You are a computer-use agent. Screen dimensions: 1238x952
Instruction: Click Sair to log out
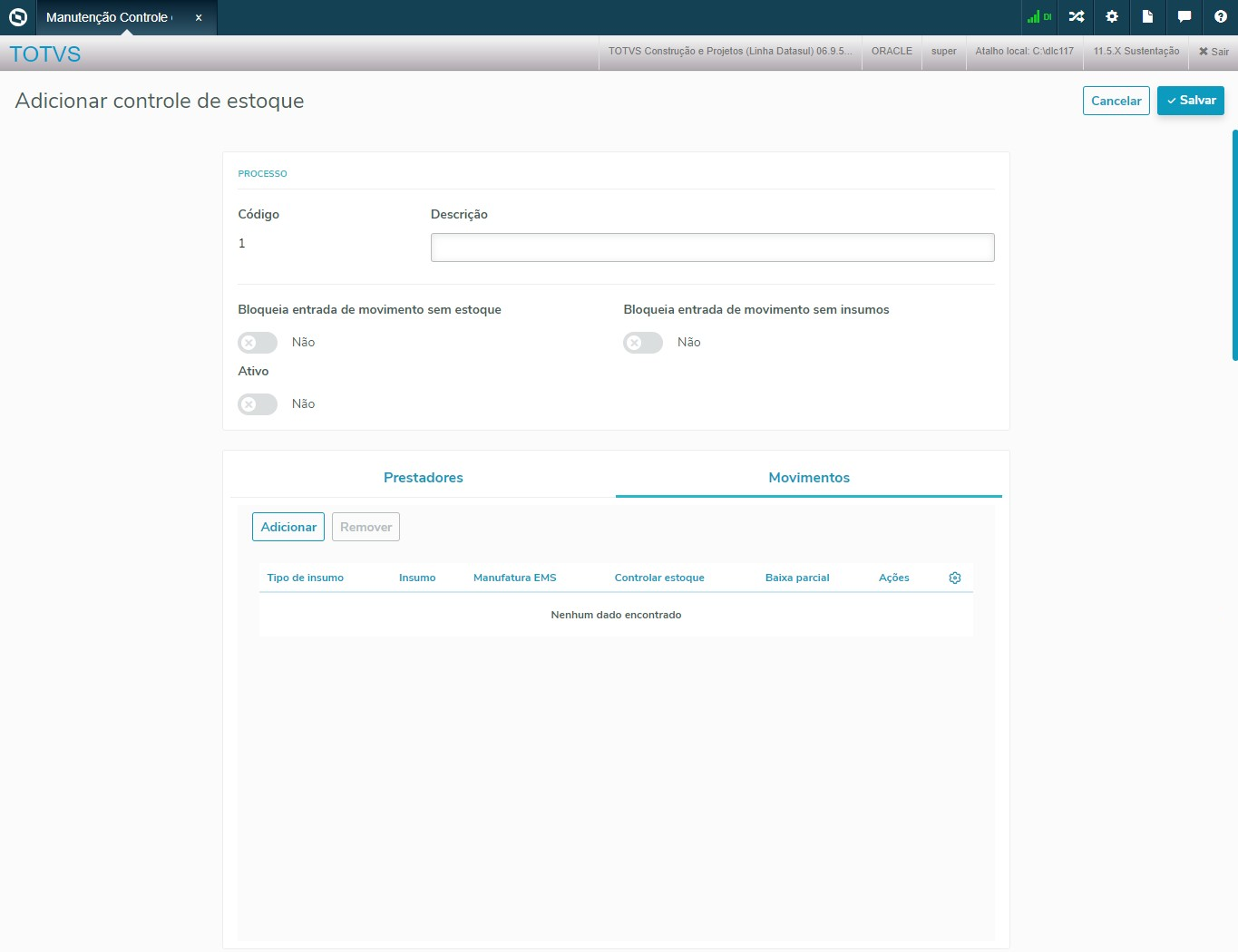[x=1214, y=52]
